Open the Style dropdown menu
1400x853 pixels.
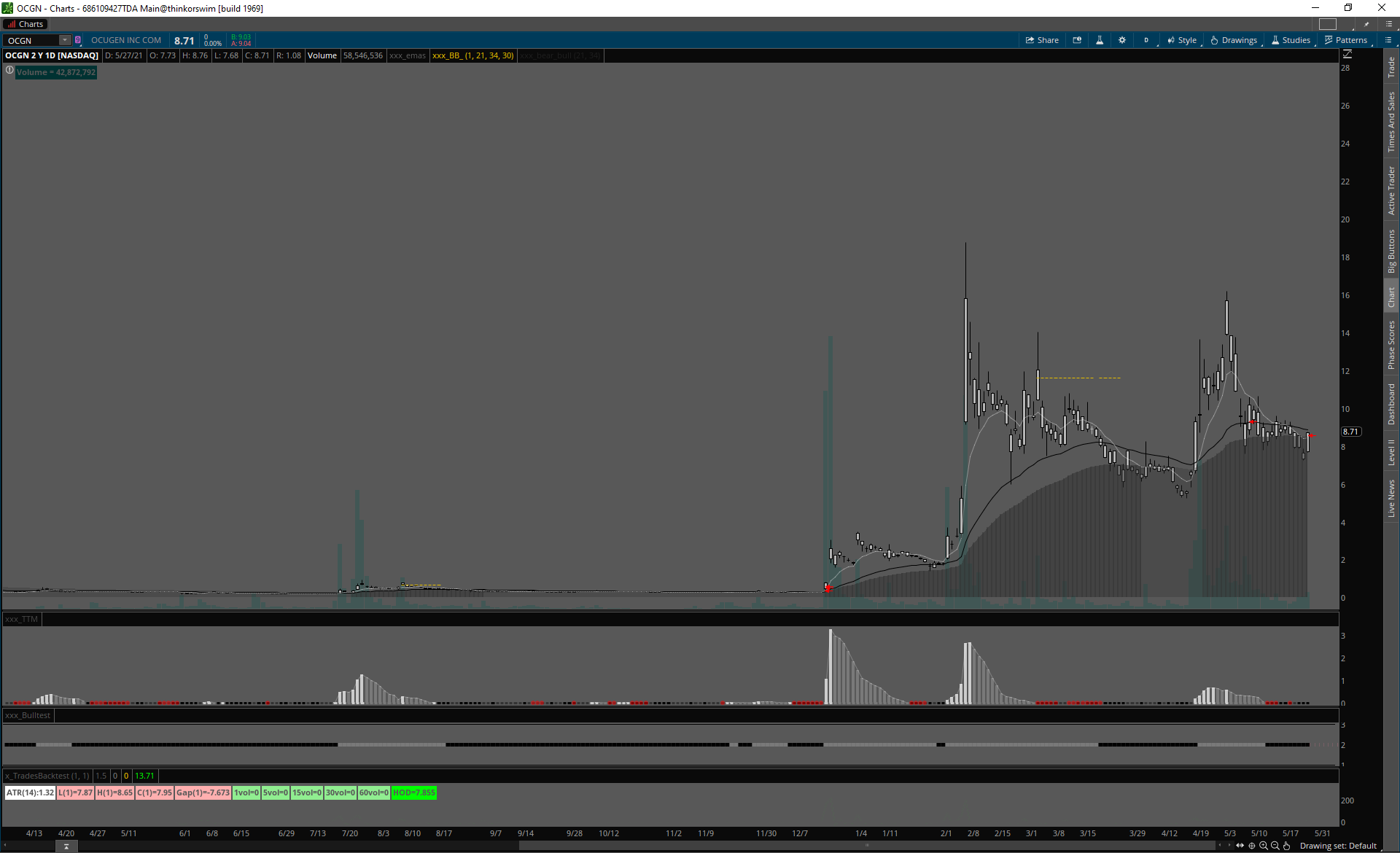coord(1182,40)
